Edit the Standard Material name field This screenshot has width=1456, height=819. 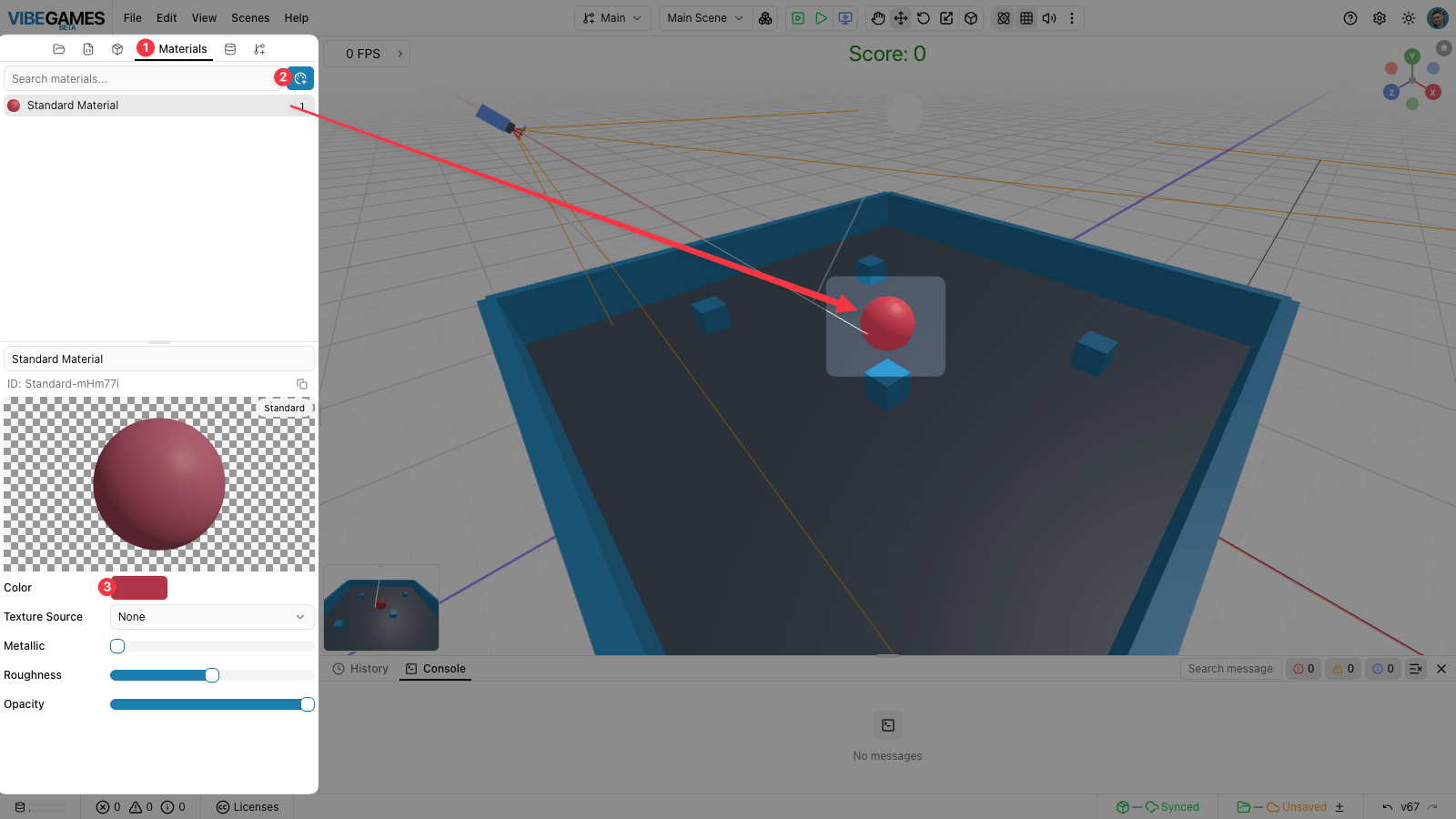(159, 359)
